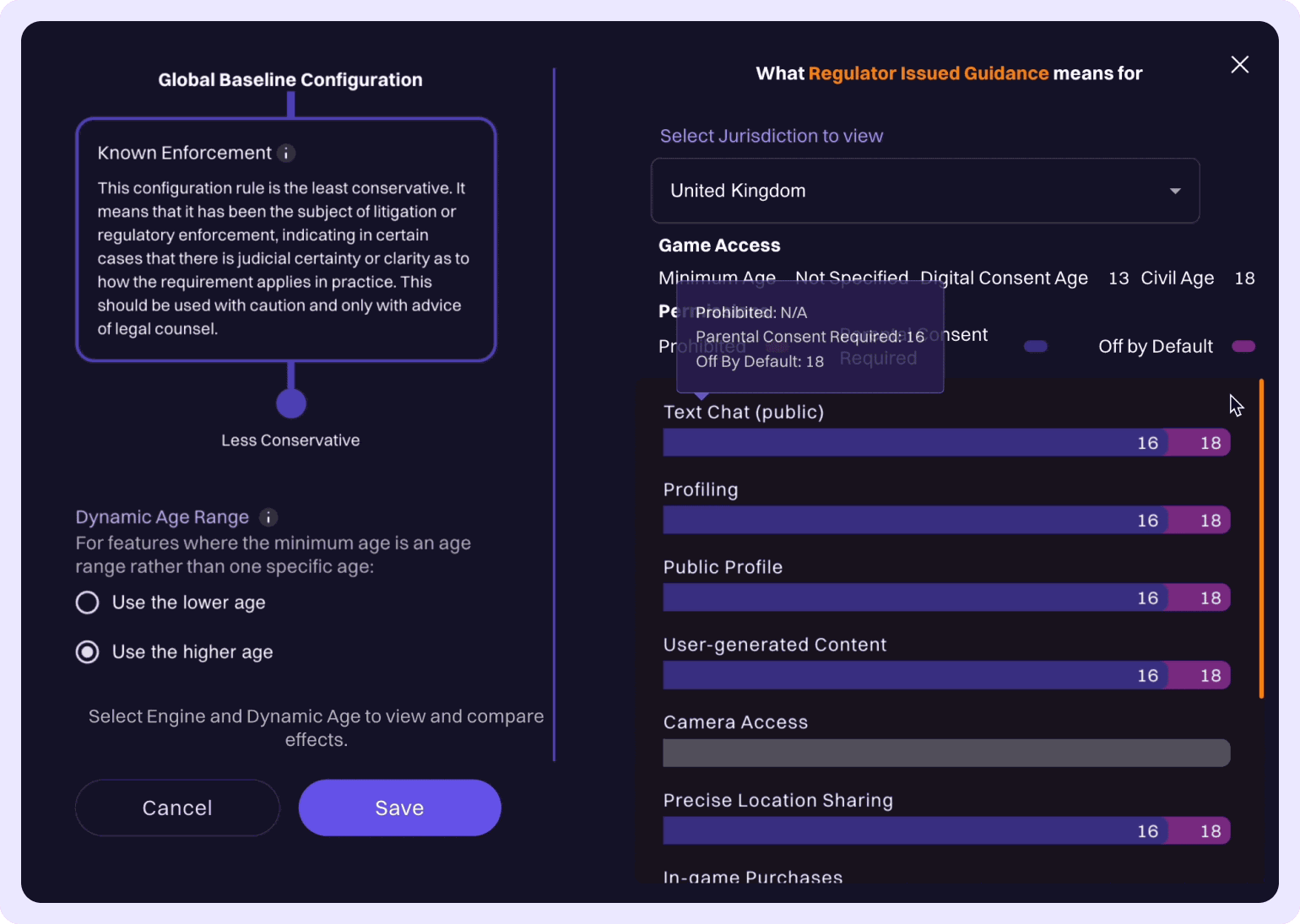Click the Known Enforcement info icon

286,154
